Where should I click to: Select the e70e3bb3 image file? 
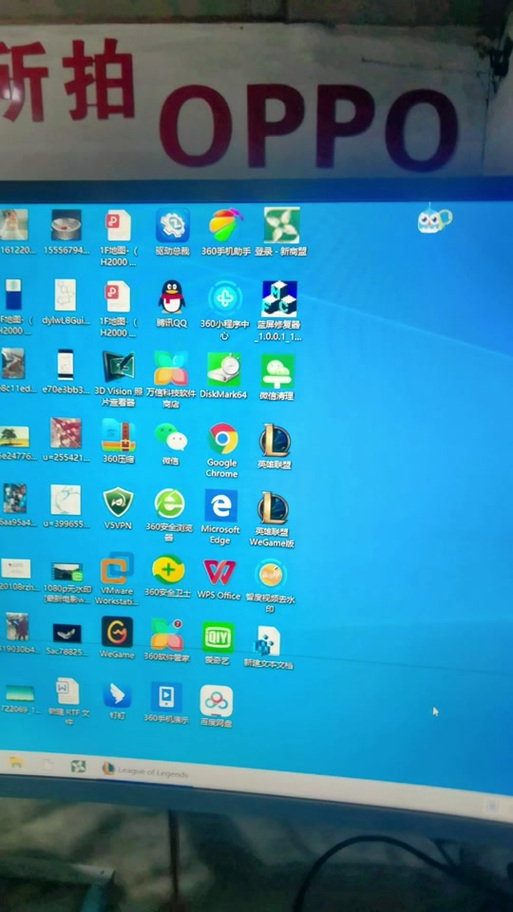pos(66,371)
